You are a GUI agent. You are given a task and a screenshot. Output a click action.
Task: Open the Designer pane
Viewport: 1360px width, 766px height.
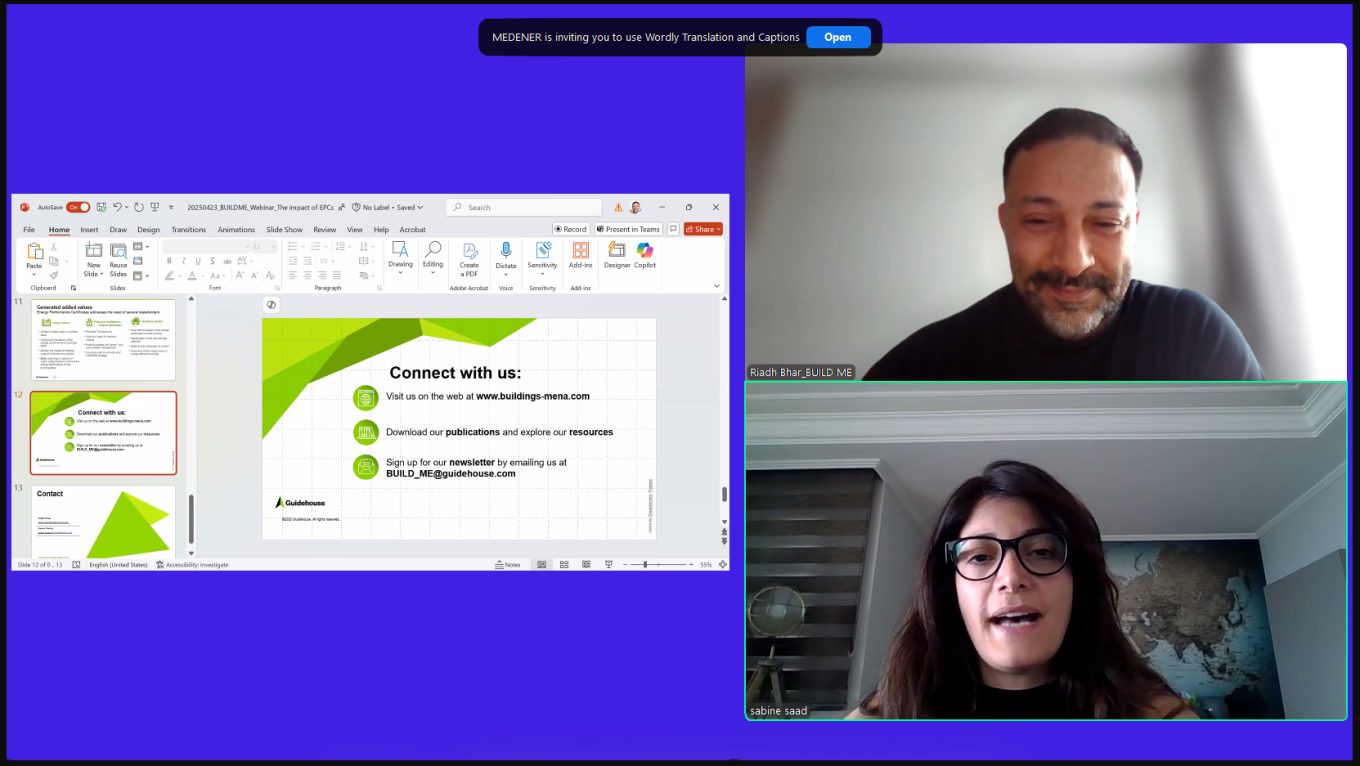click(x=617, y=256)
